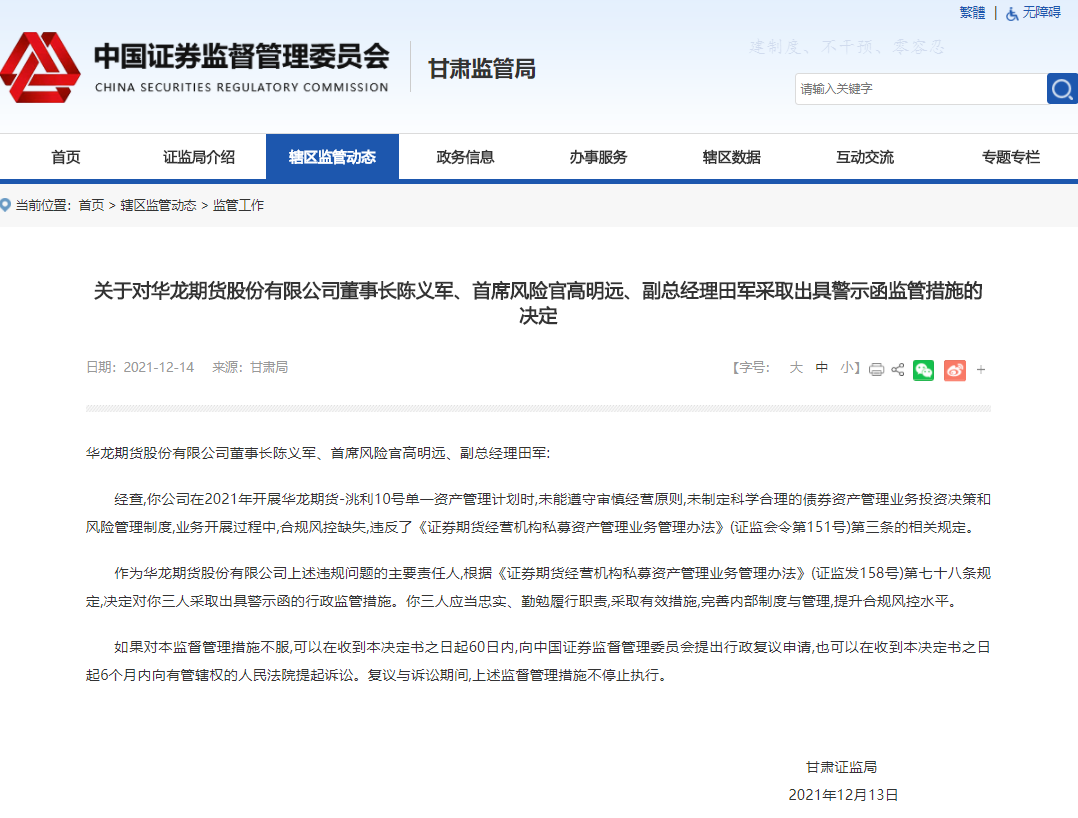Click the 首页 breadcrumb link
This screenshot has height=818, width=1078.
[91, 205]
